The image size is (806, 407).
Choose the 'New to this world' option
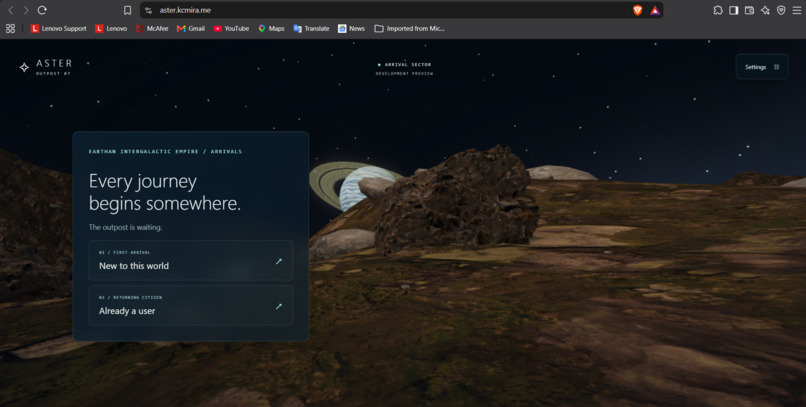click(x=191, y=261)
